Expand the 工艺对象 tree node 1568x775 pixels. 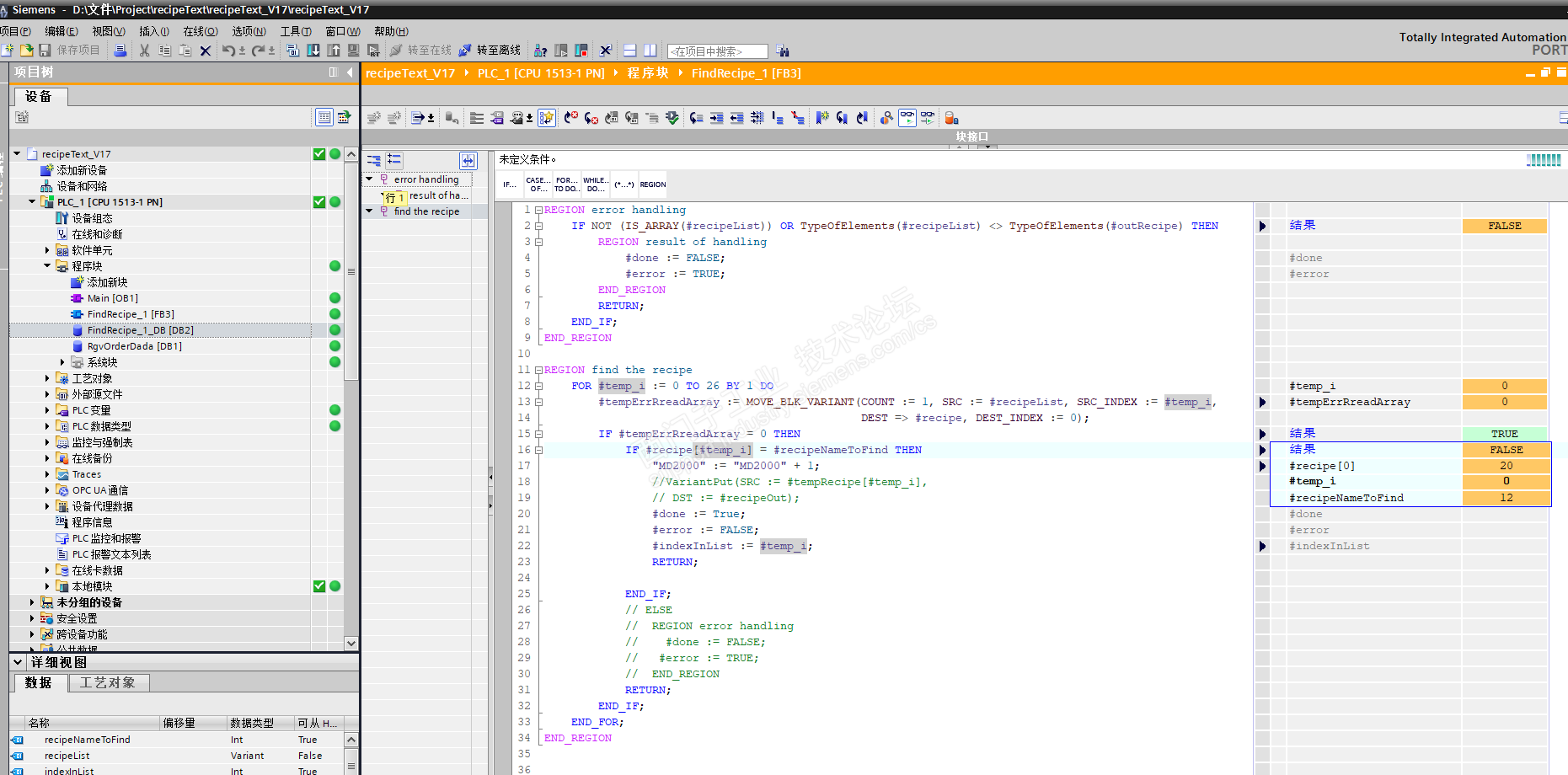coord(48,378)
